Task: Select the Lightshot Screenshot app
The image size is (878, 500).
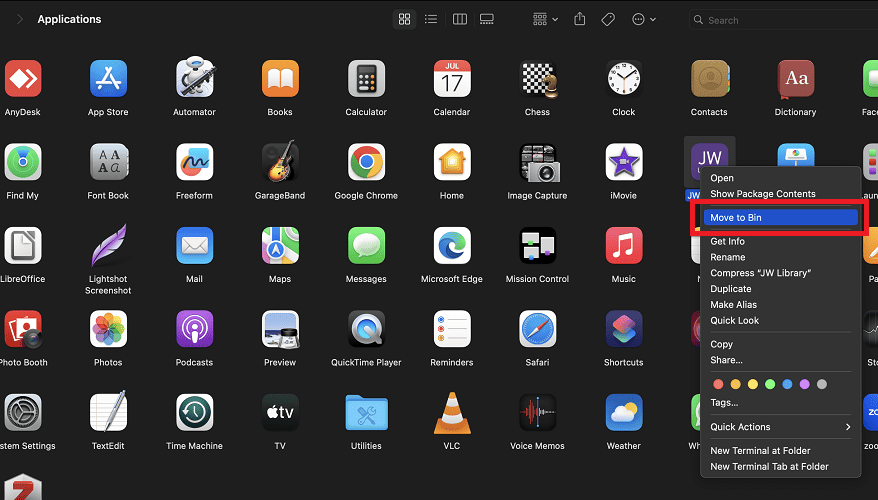Action: 108,246
